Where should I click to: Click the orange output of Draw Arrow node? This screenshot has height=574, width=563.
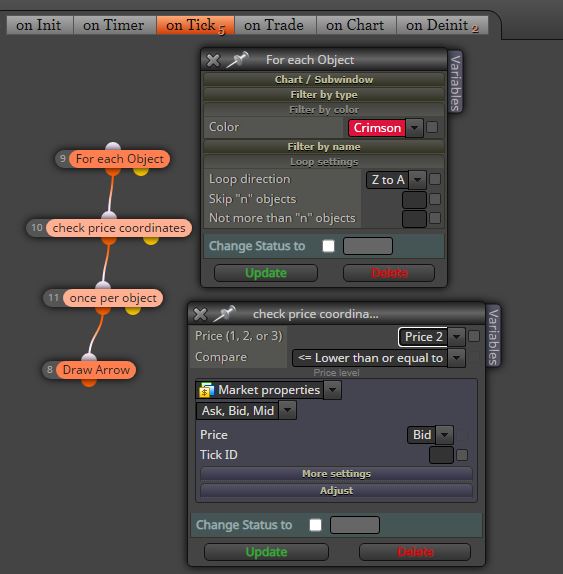(89, 382)
